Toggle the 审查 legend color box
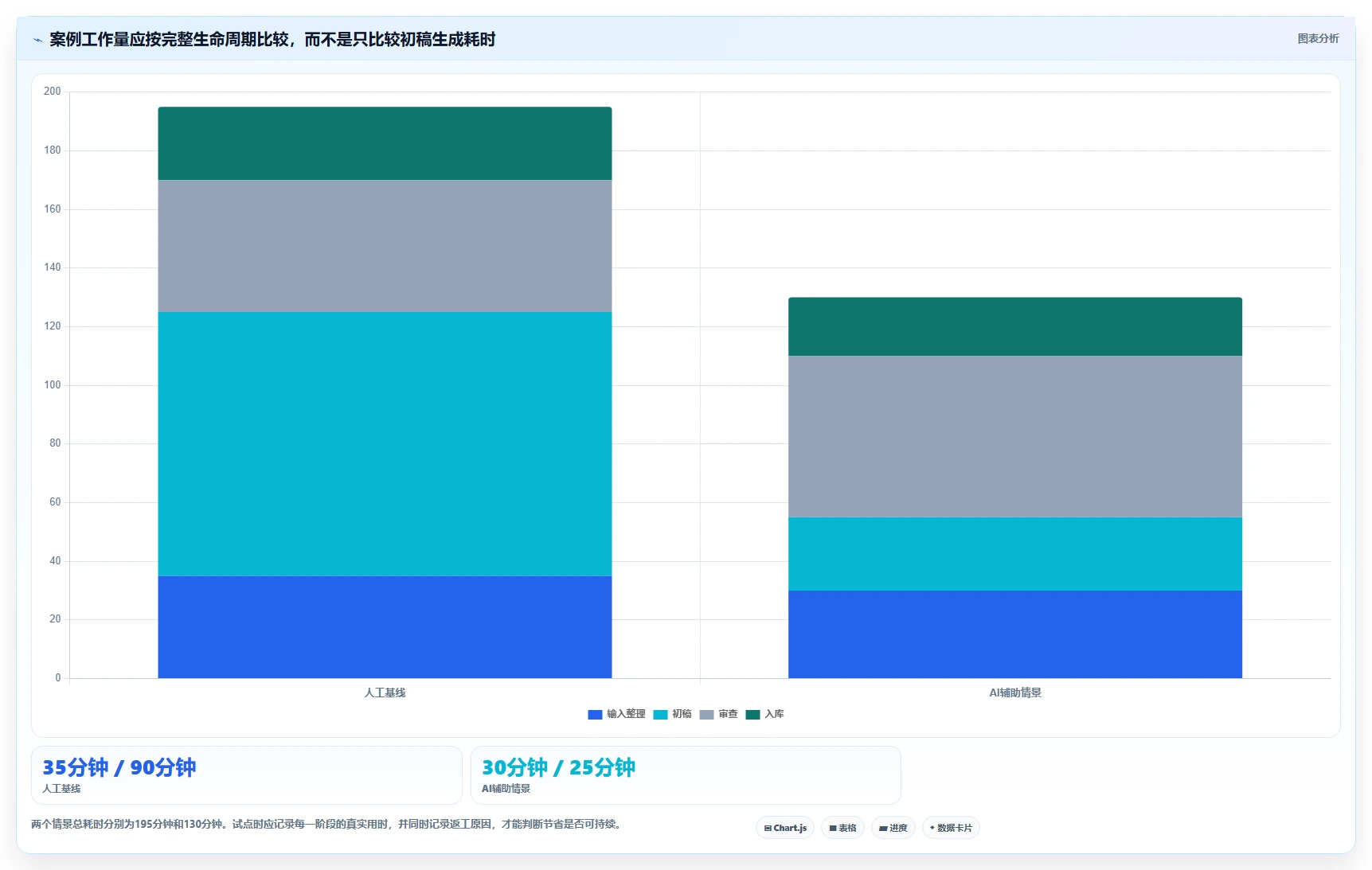Viewport: 1372px width, 870px height. coord(706,715)
